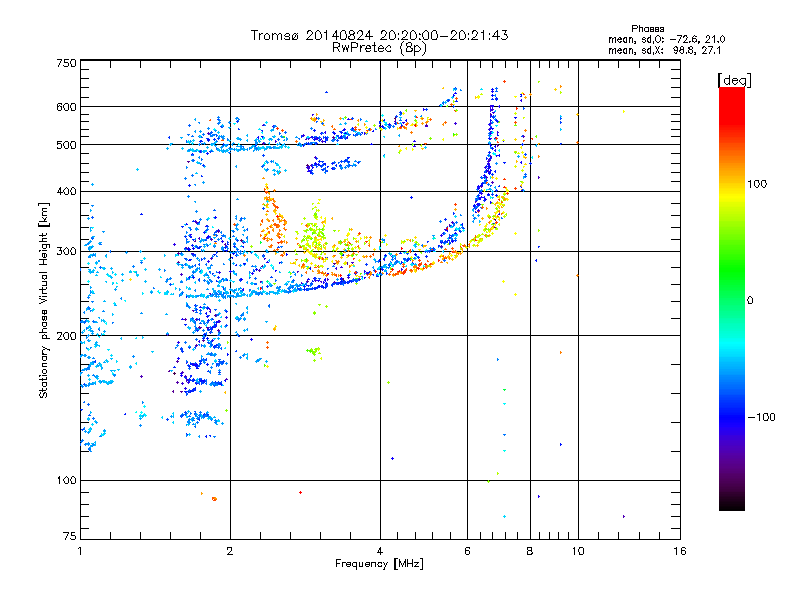Click the y-axis tick label '600'
The width and height of the screenshot is (800, 600).
66,107
